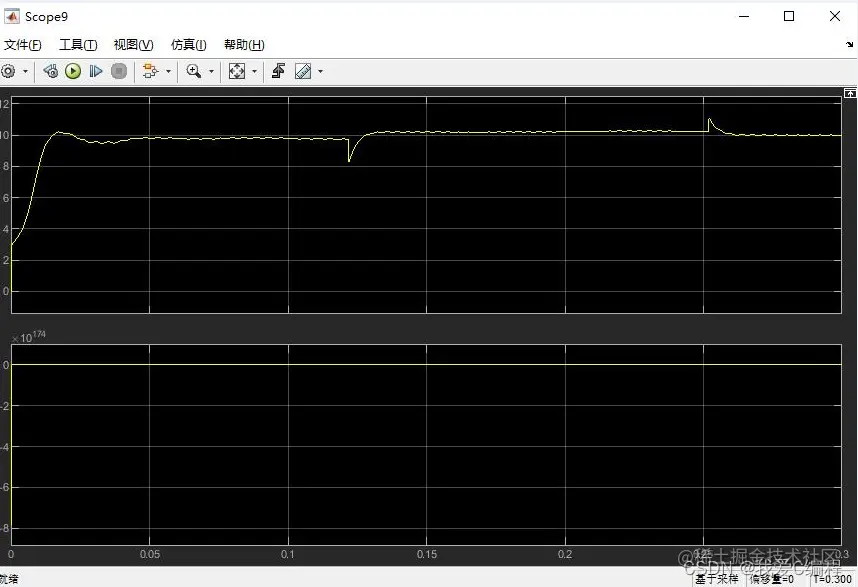Expand the Zoom tool dropdown arrow
Image resolution: width=858 pixels, height=587 pixels.
[x=211, y=71]
